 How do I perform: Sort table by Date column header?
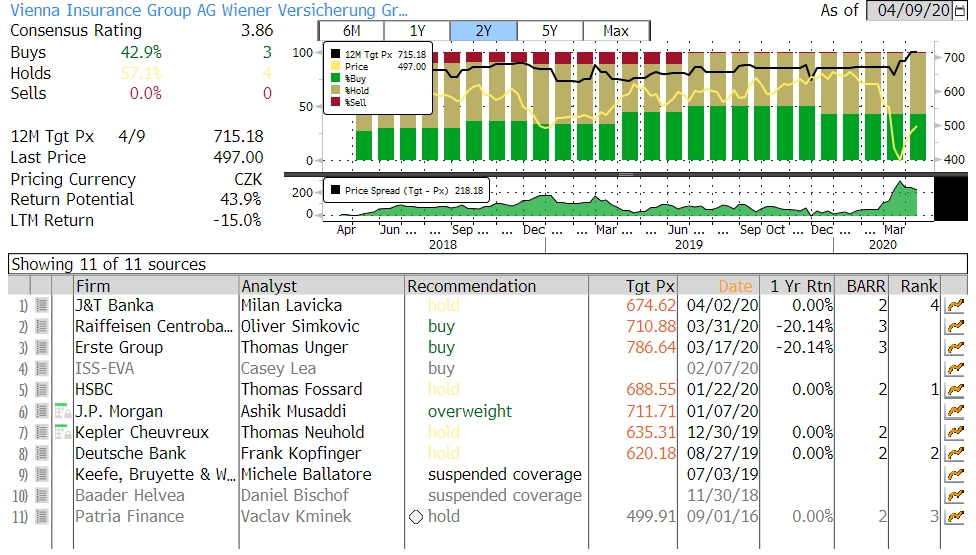click(719, 286)
